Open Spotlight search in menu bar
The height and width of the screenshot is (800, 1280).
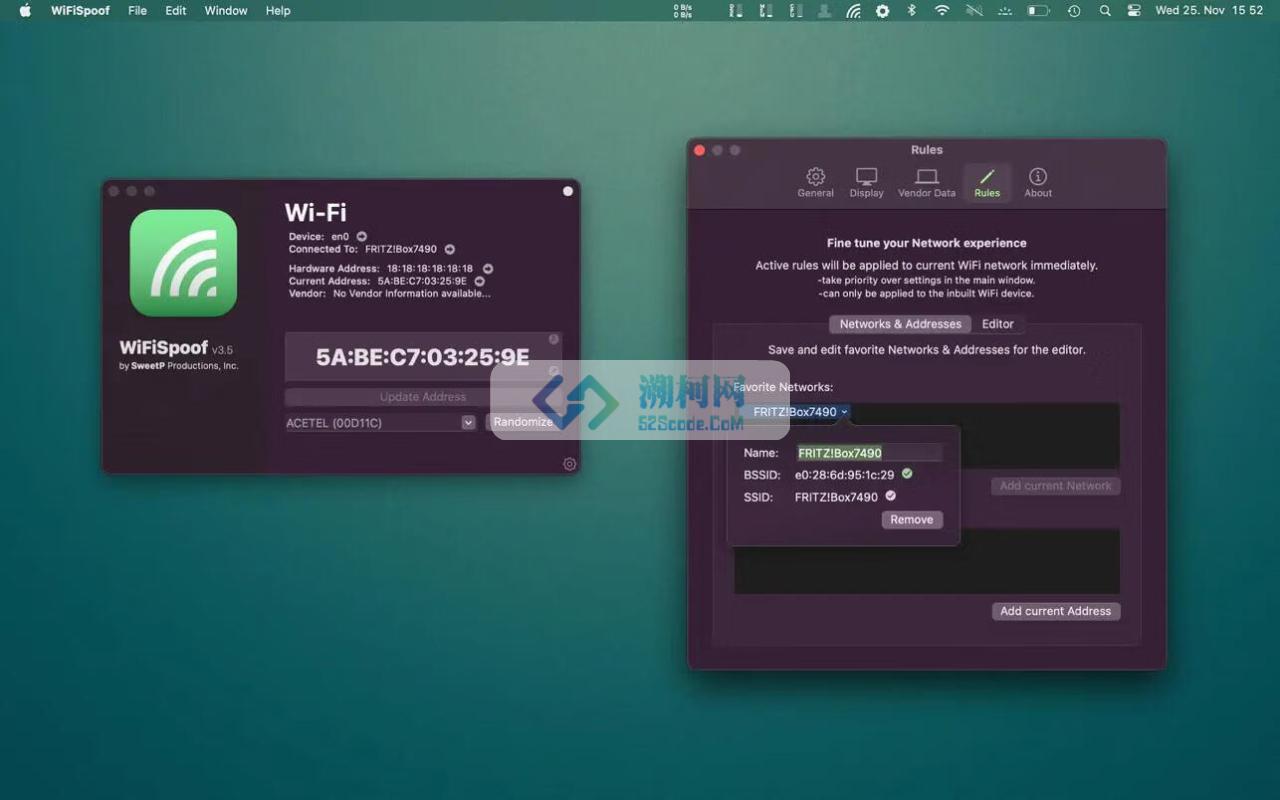point(1105,11)
